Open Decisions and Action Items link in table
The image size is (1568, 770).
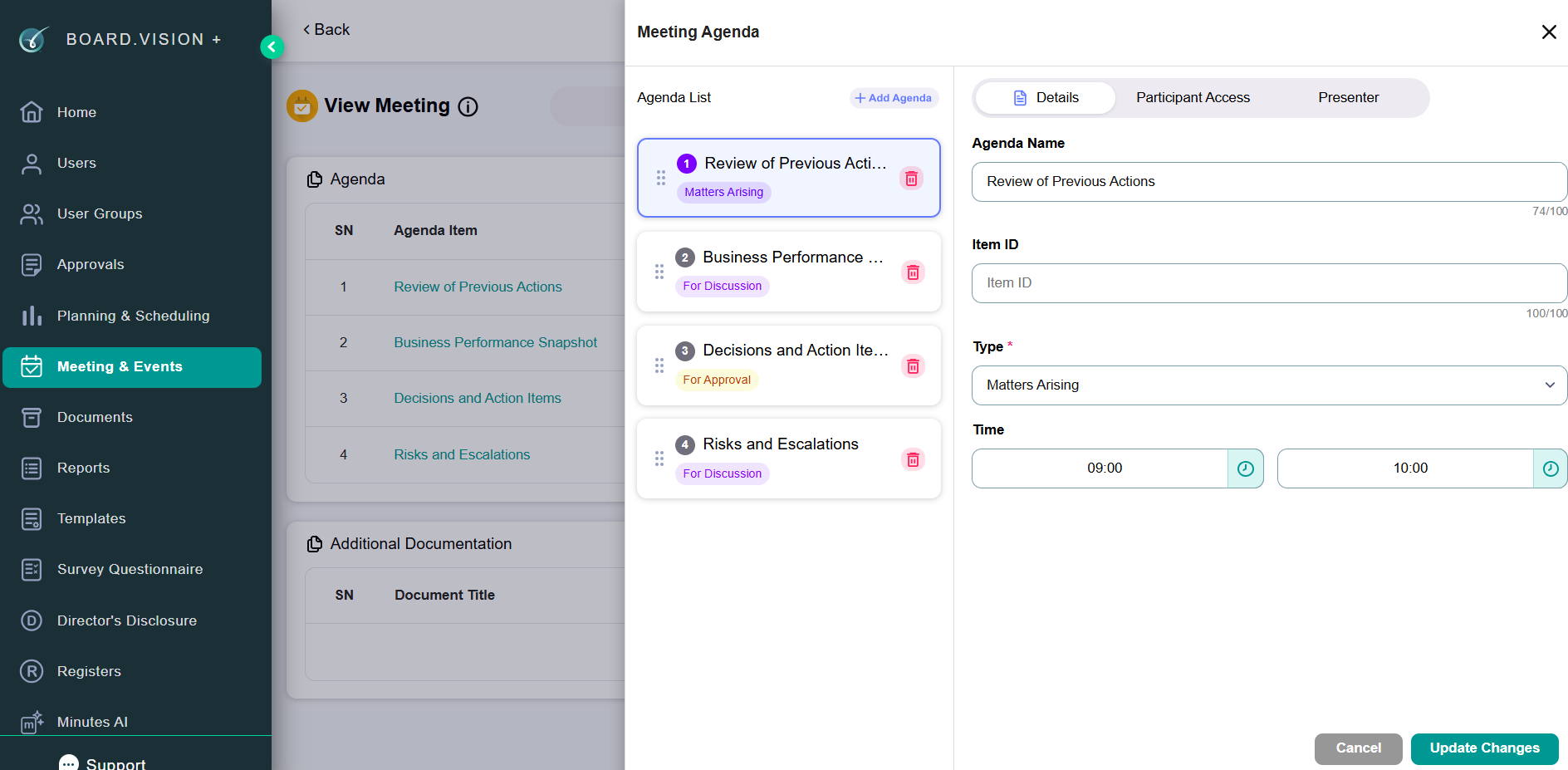coord(478,398)
